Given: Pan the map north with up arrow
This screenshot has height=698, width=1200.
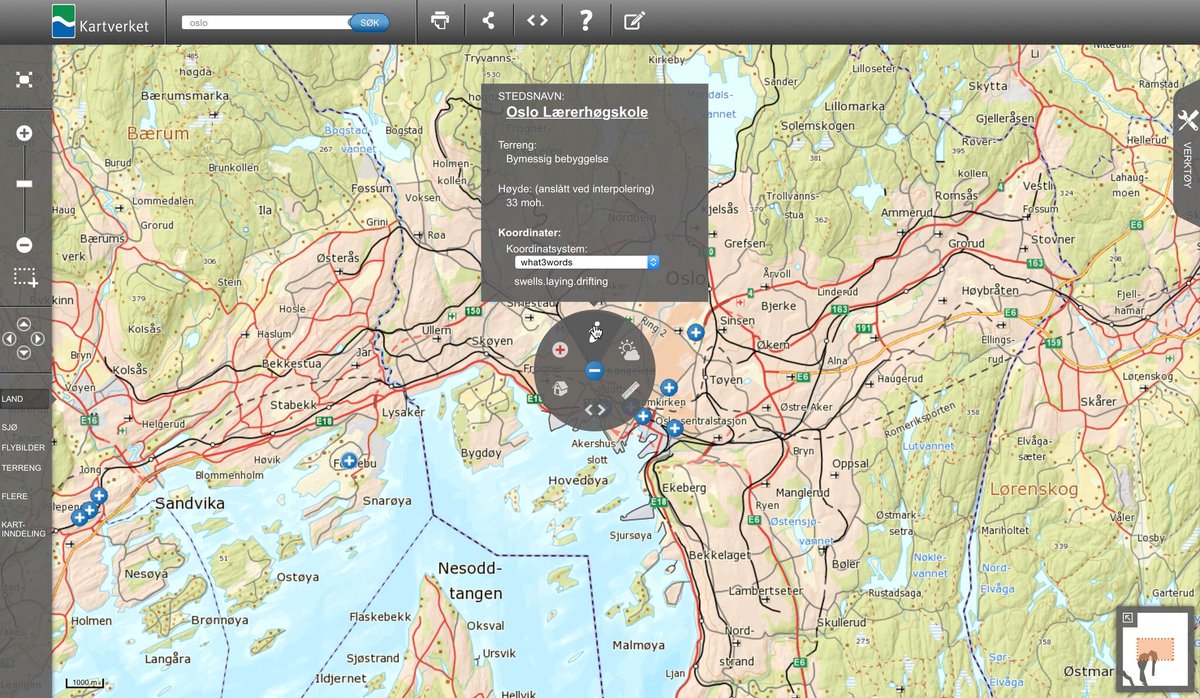Looking at the screenshot, I should point(24,324).
